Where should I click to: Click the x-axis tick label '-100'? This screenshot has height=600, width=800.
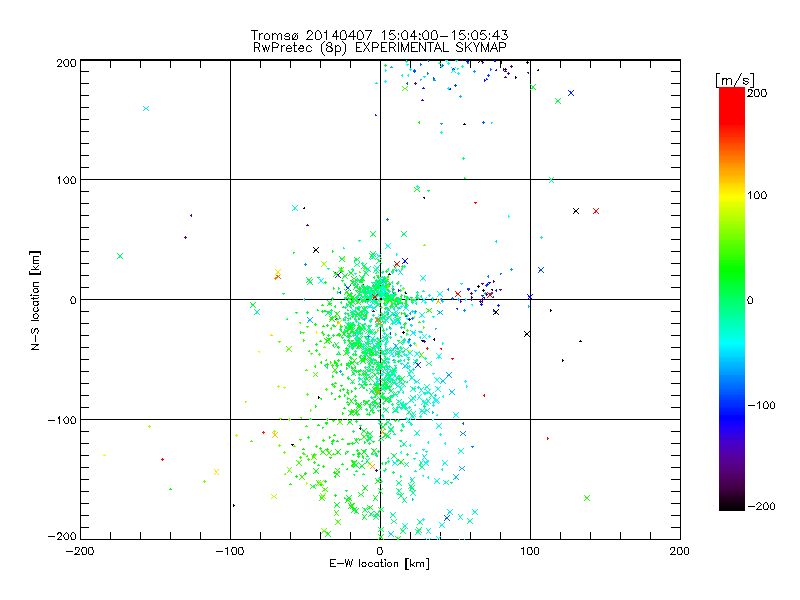[x=230, y=551]
